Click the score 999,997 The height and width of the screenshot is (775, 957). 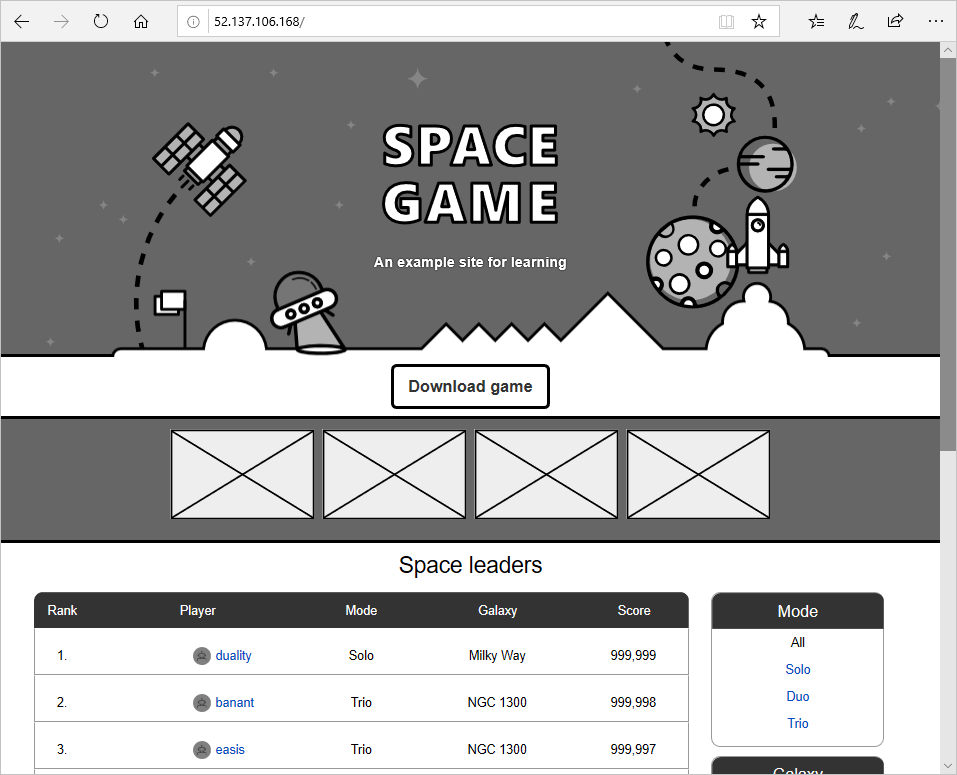[633, 749]
